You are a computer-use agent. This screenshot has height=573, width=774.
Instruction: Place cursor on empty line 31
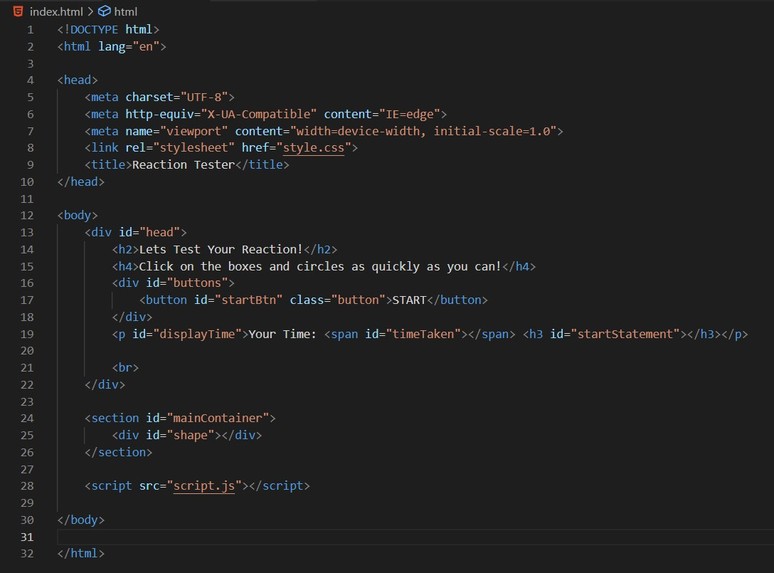pyautogui.click(x=415, y=537)
